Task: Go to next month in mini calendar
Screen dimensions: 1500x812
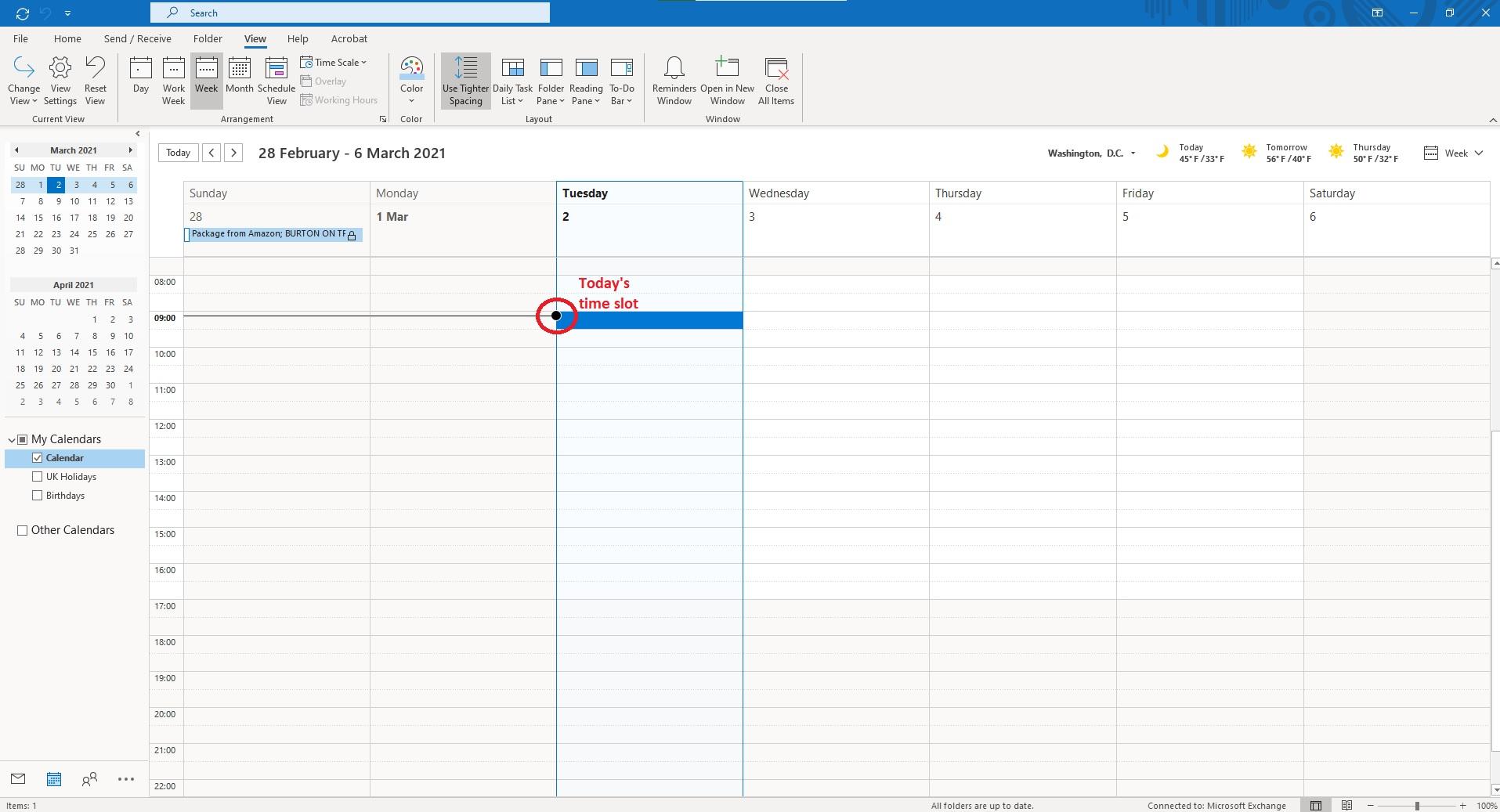Action: (130, 150)
